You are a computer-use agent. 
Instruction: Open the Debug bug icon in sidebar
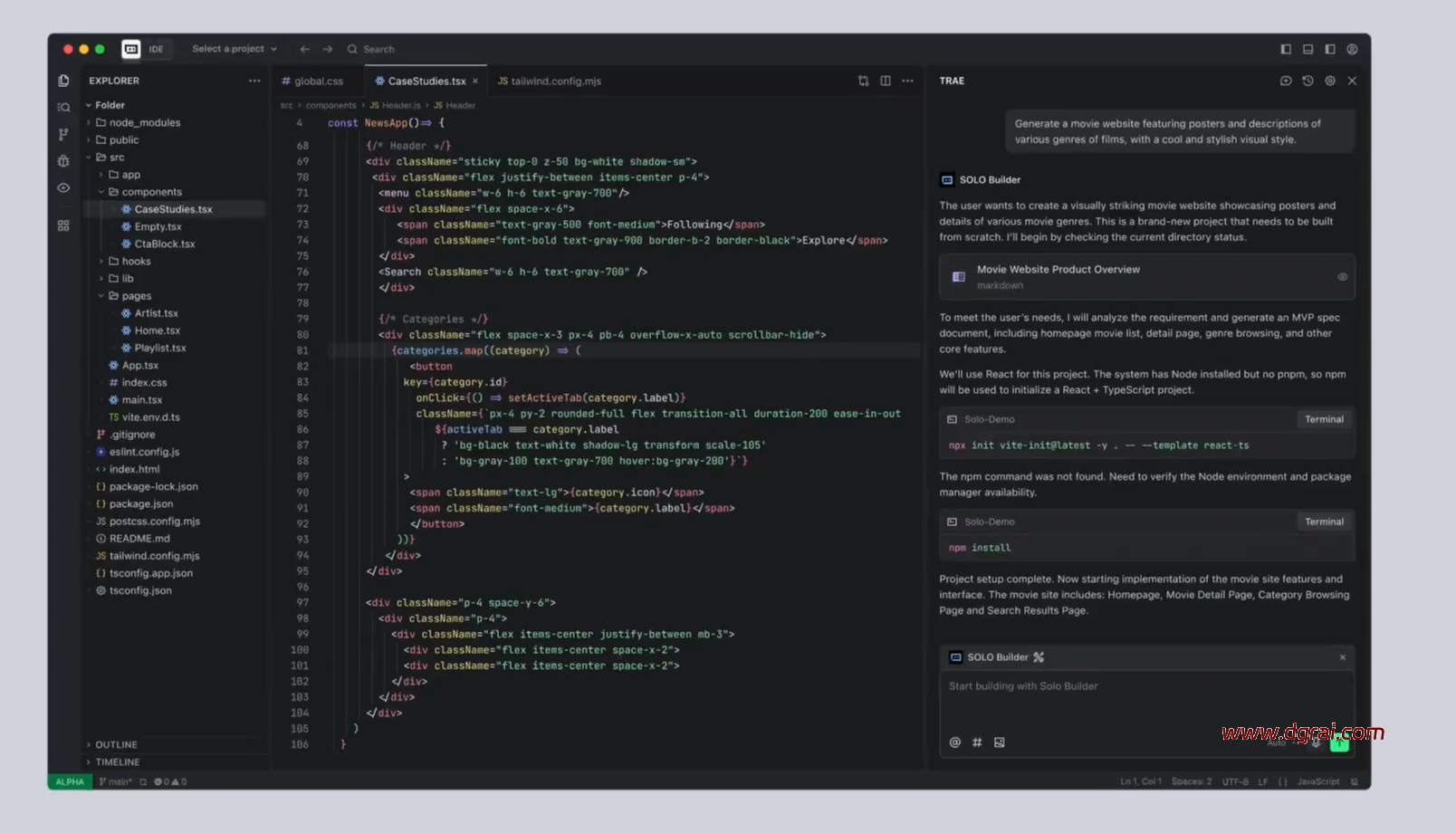coord(63,161)
